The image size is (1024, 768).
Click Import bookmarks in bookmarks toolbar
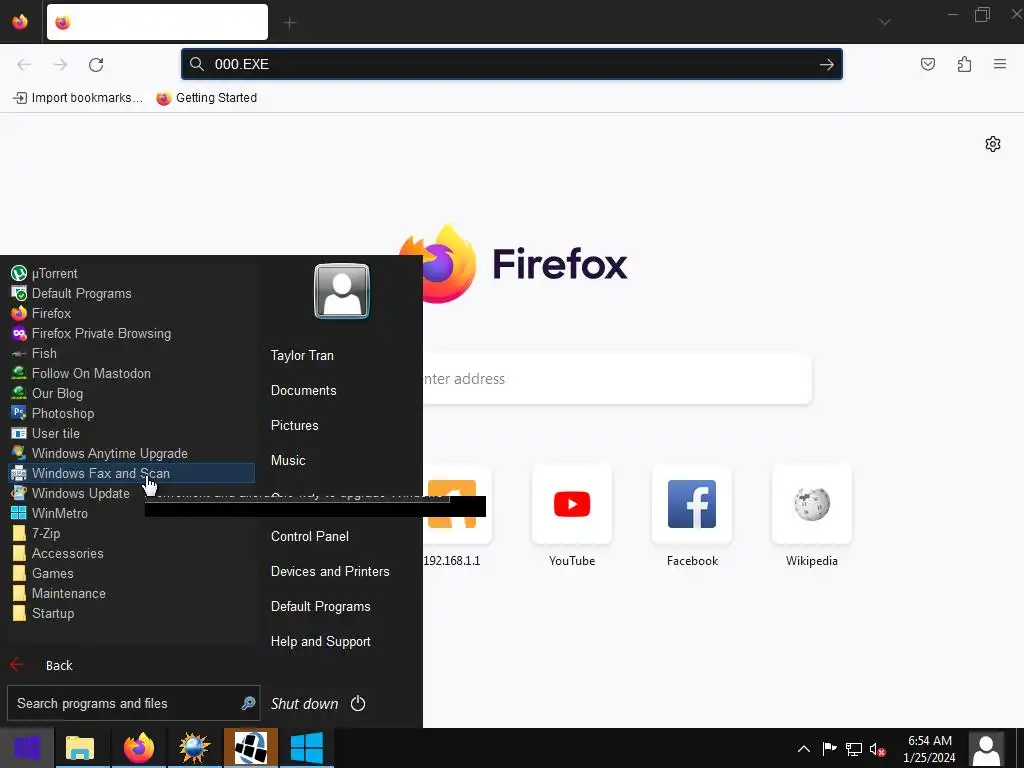point(78,98)
